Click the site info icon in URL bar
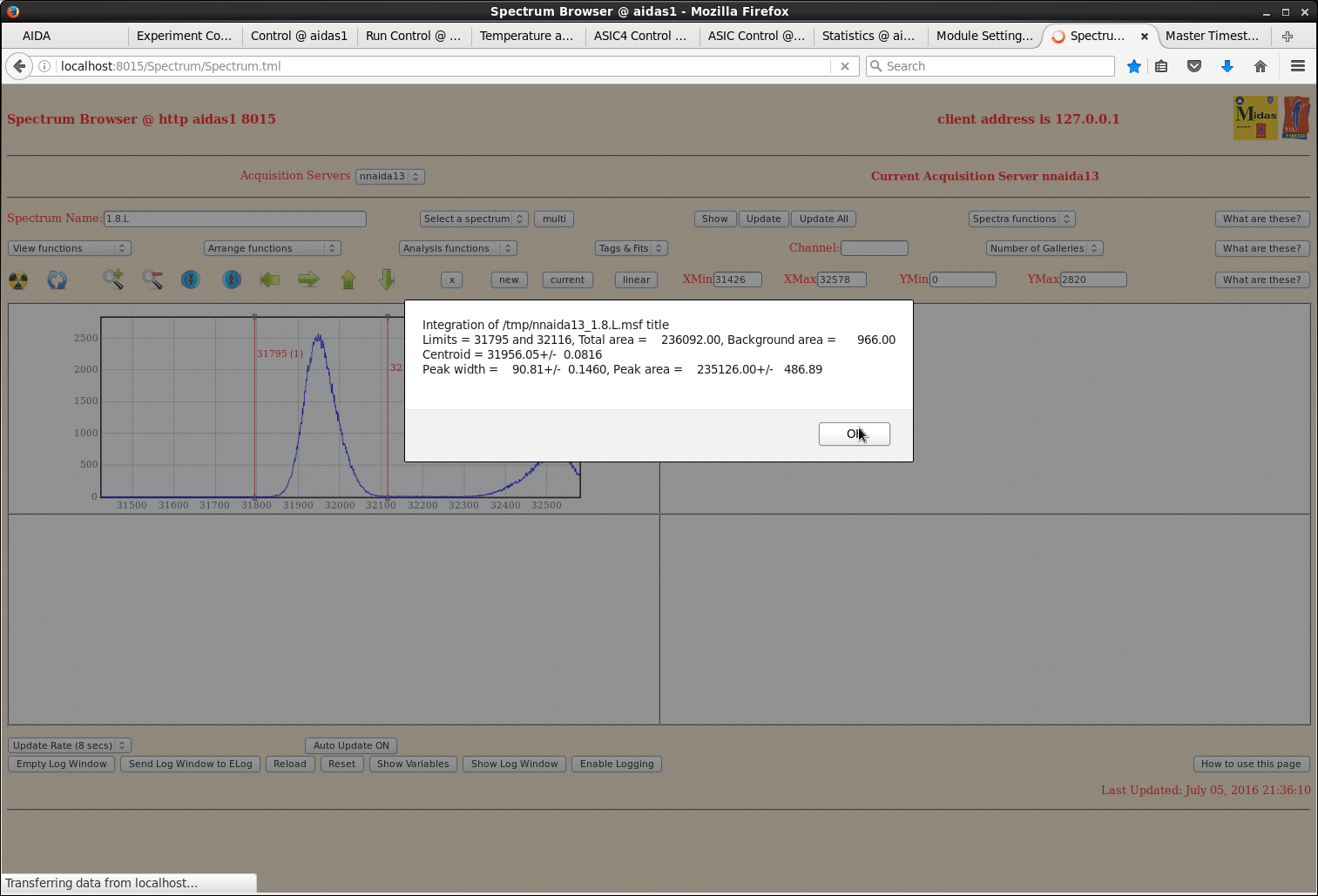Viewport: 1318px width, 896px height. (x=44, y=66)
